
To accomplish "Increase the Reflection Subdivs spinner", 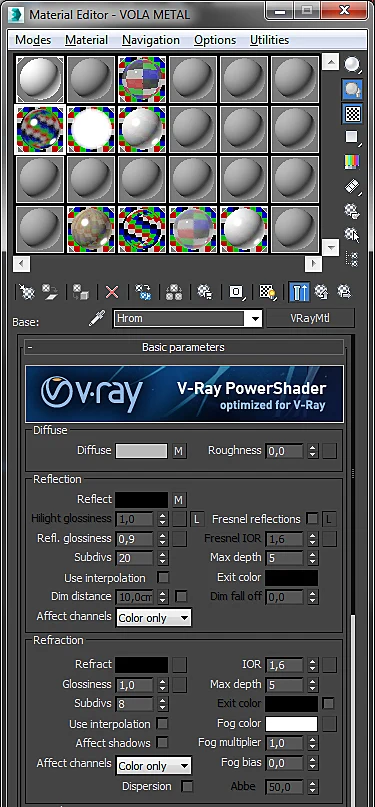I will pos(163,555).
